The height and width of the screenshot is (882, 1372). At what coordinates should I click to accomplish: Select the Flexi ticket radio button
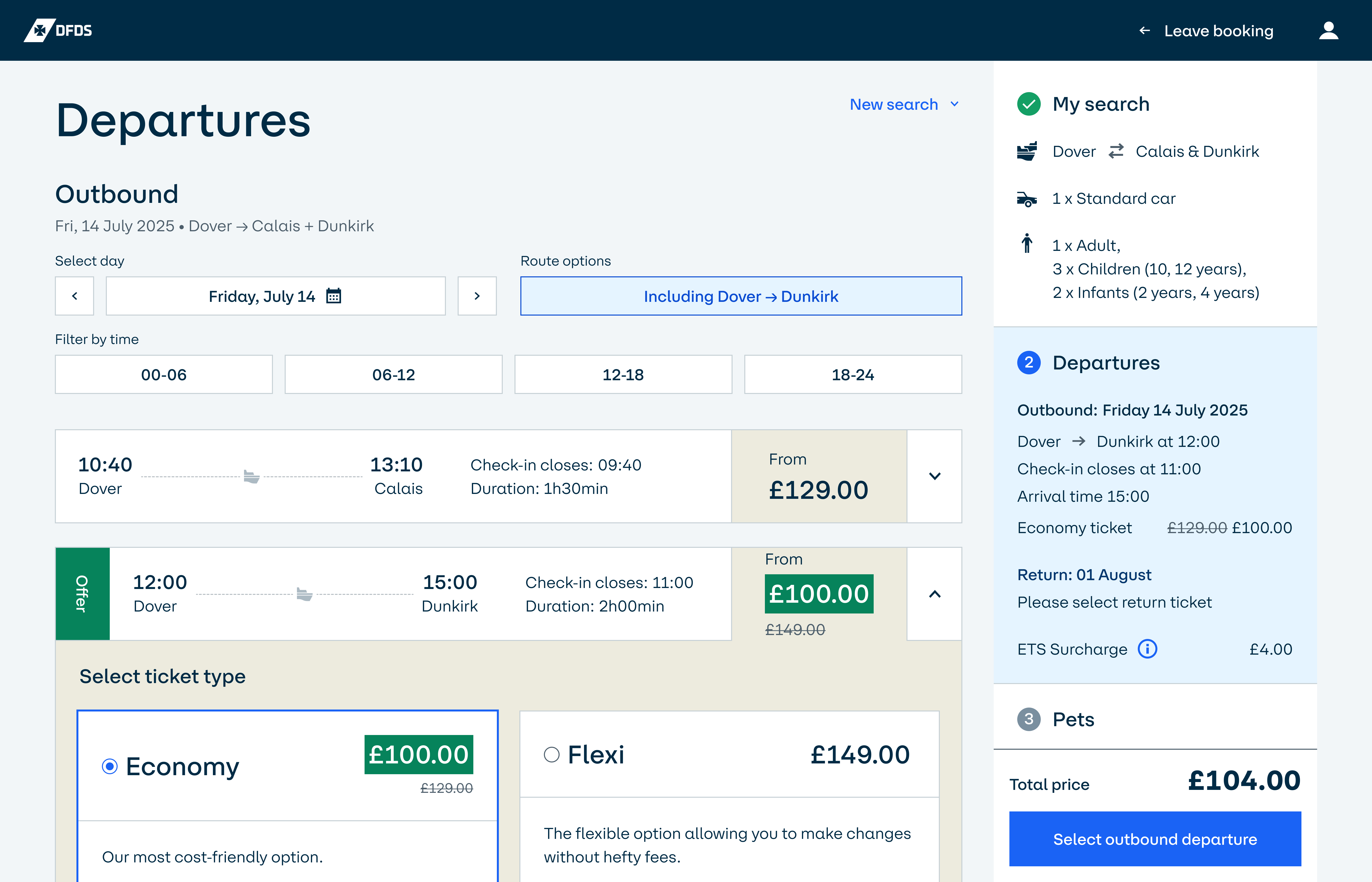click(551, 755)
